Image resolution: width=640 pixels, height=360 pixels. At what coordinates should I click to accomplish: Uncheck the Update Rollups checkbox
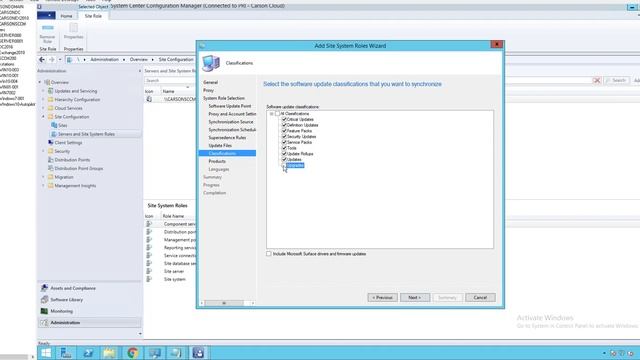pos(284,153)
